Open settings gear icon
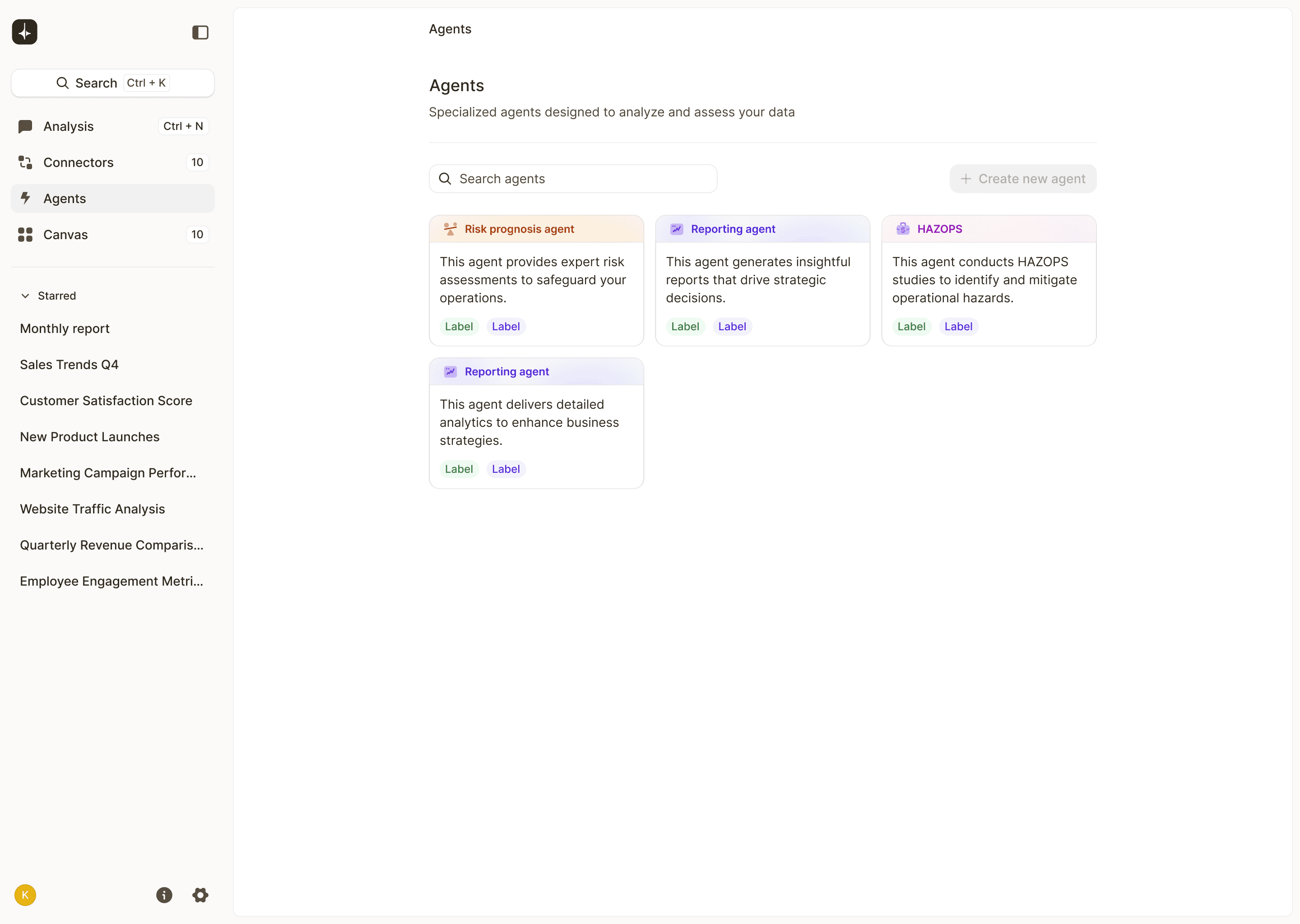Image resolution: width=1300 pixels, height=924 pixels. click(x=200, y=895)
